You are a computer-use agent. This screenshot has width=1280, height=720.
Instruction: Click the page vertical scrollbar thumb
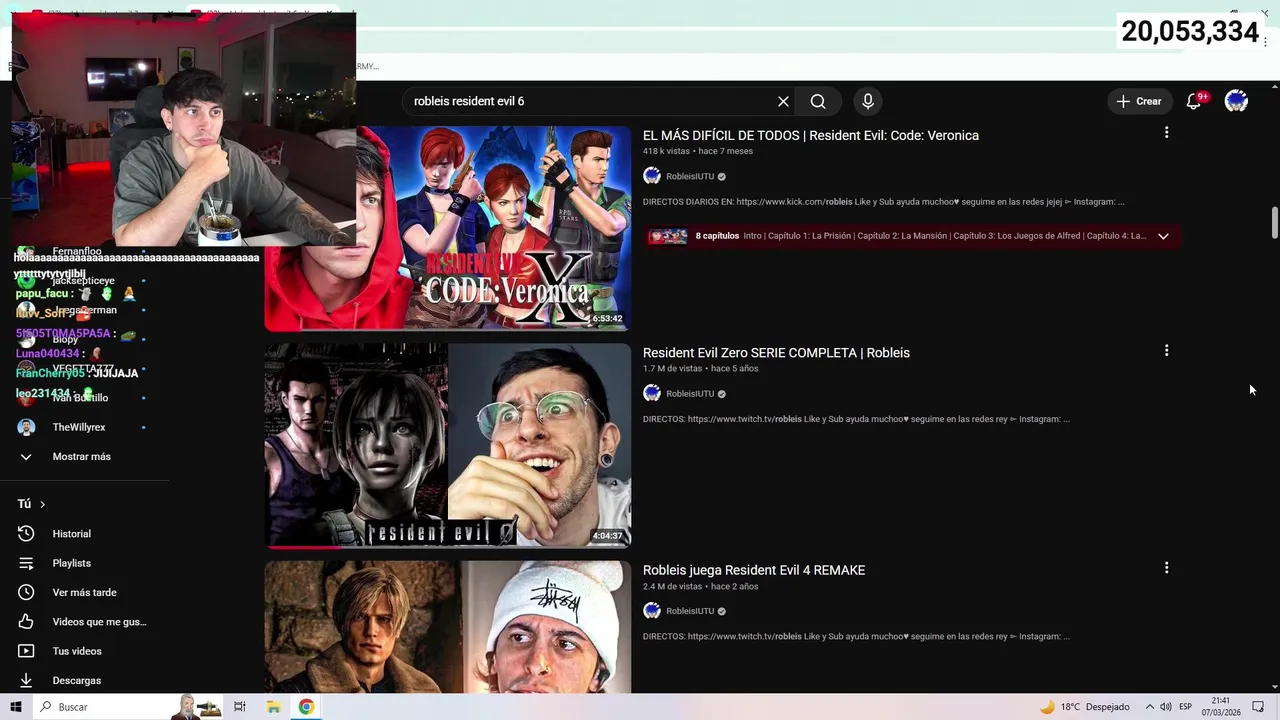tap(1274, 223)
